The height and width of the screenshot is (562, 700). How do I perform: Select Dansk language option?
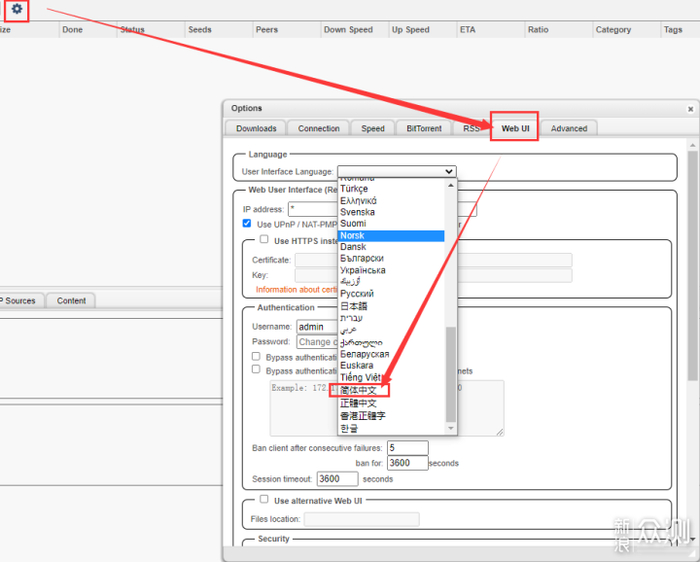point(392,247)
